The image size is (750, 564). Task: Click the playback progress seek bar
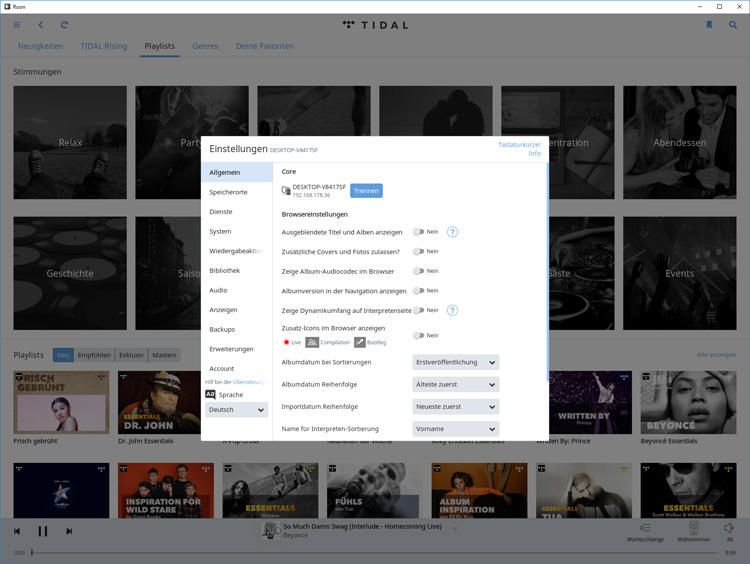[375, 553]
